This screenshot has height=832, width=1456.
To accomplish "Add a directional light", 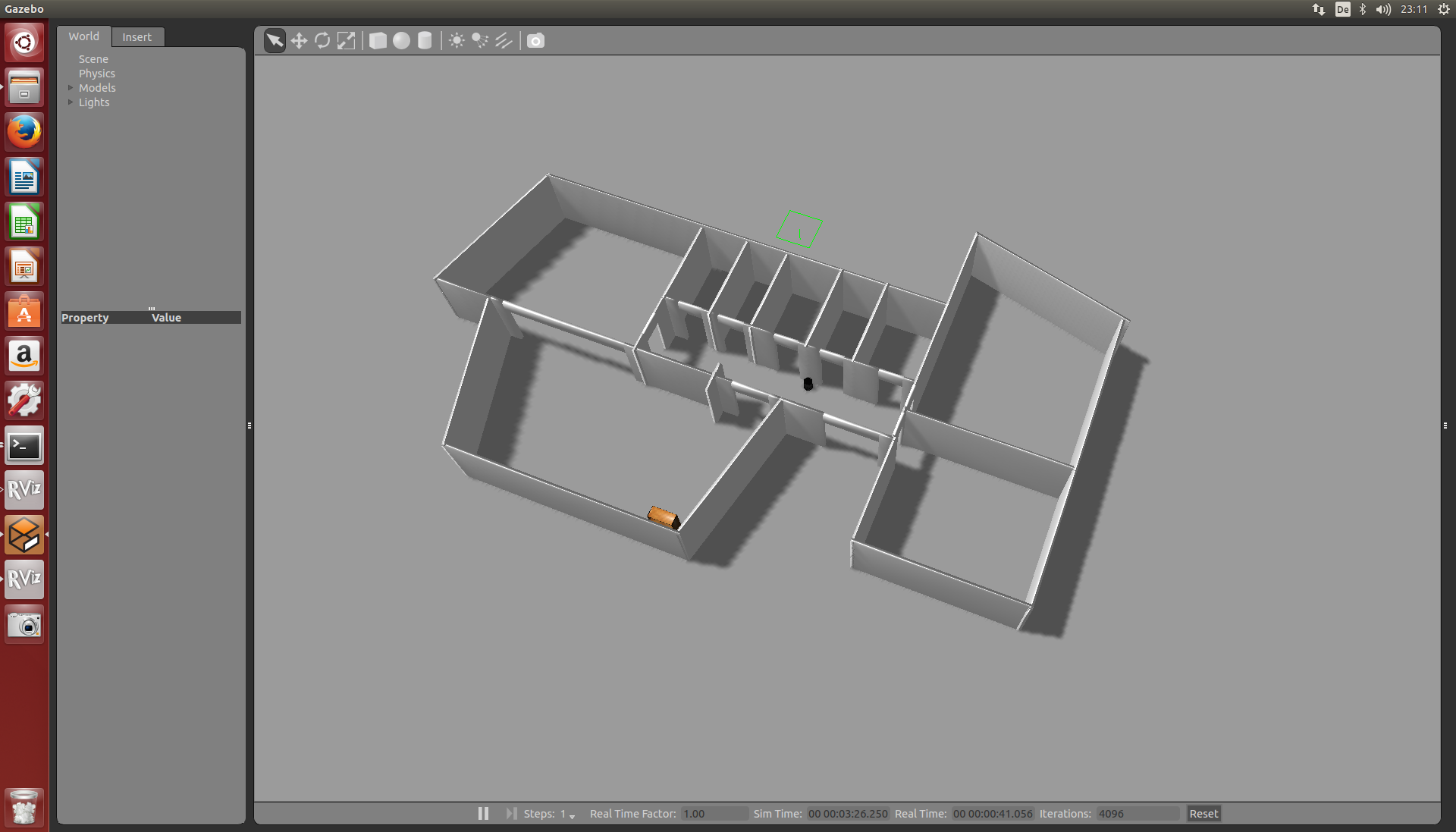I will (504, 40).
